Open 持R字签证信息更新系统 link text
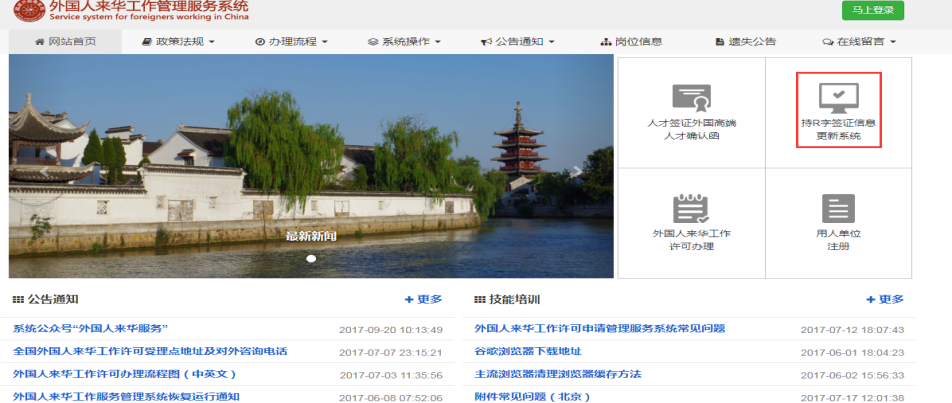The width and height of the screenshot is (952, 403). click(x=838, y=129)
